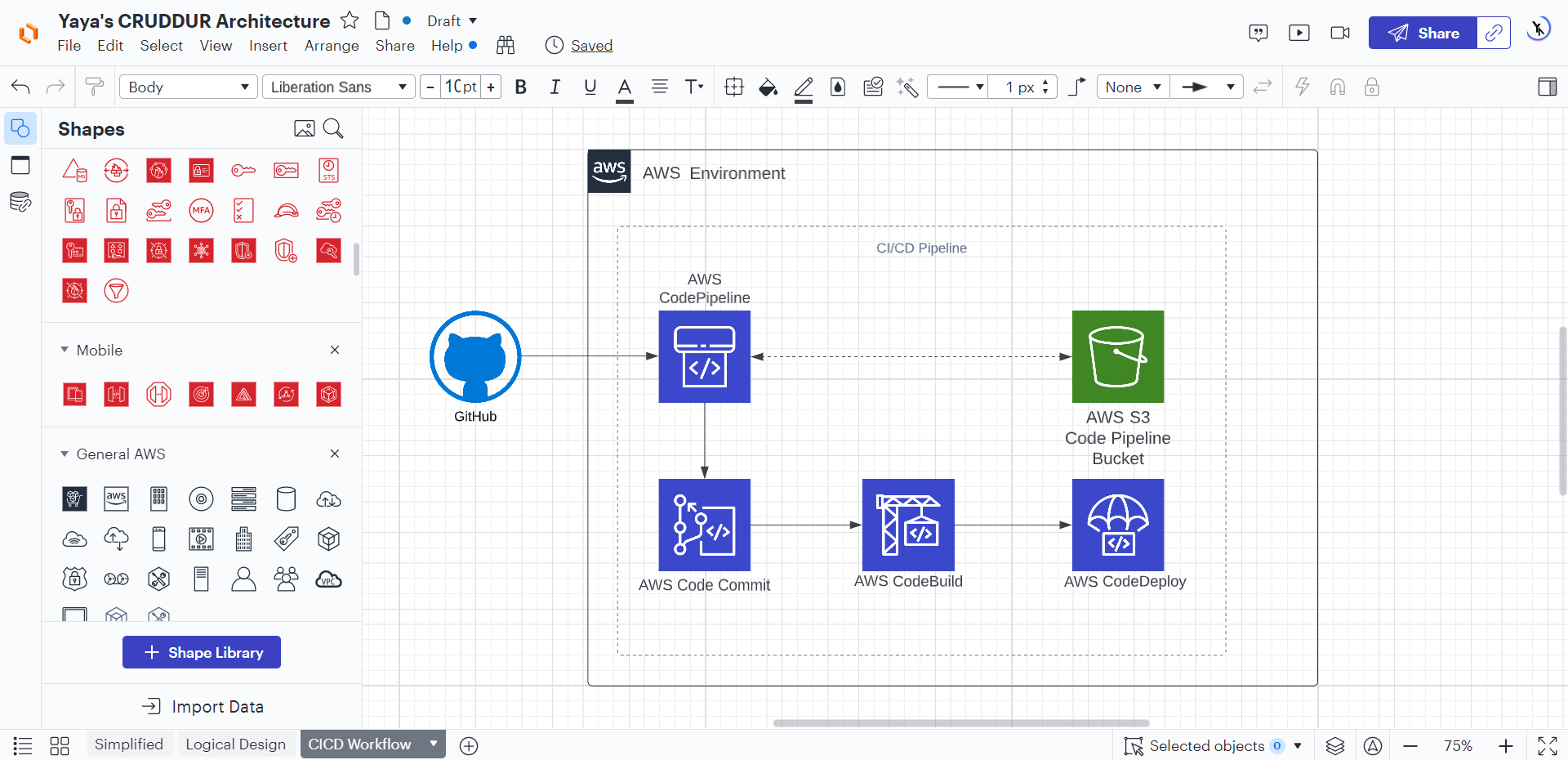
Task: Open text alignment options
Action: [x=660, y=87]
